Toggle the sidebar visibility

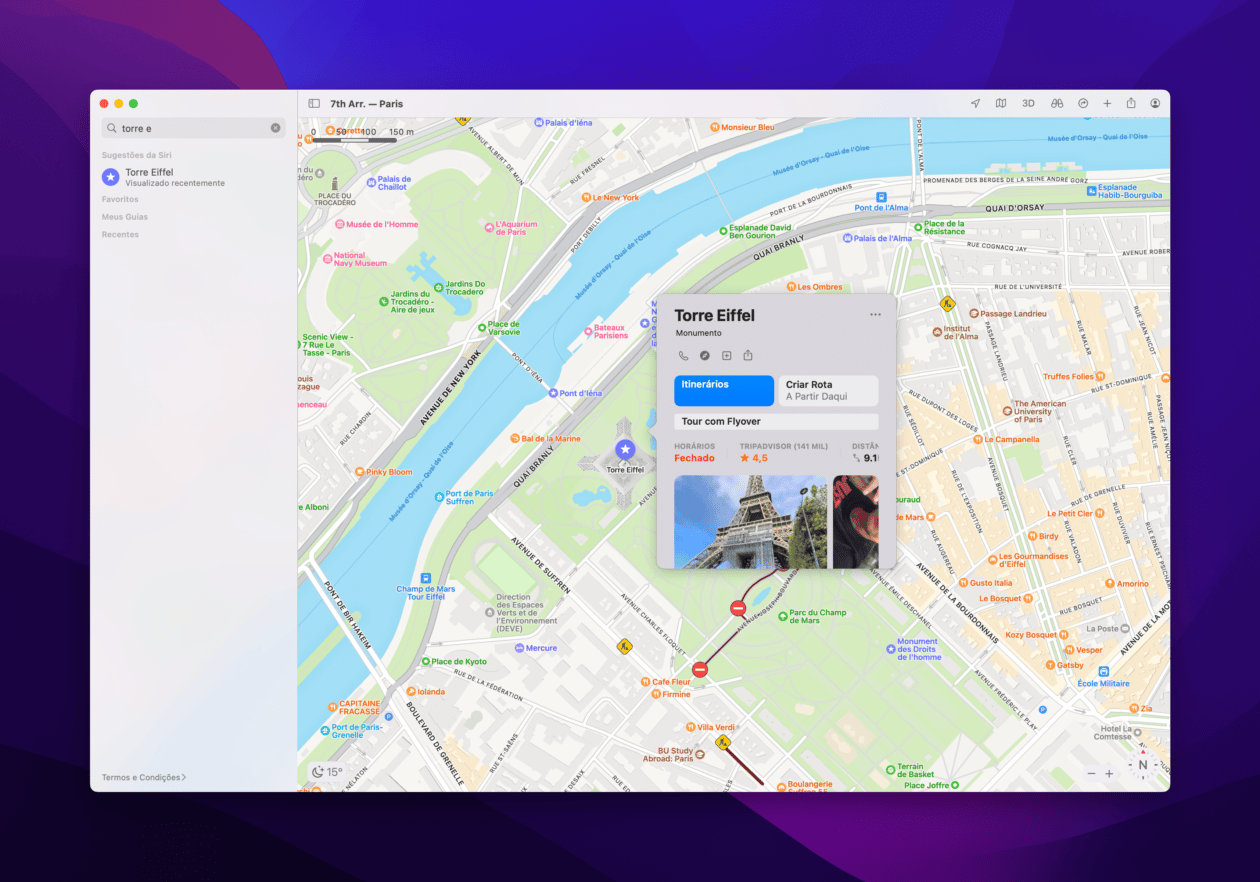315,103
